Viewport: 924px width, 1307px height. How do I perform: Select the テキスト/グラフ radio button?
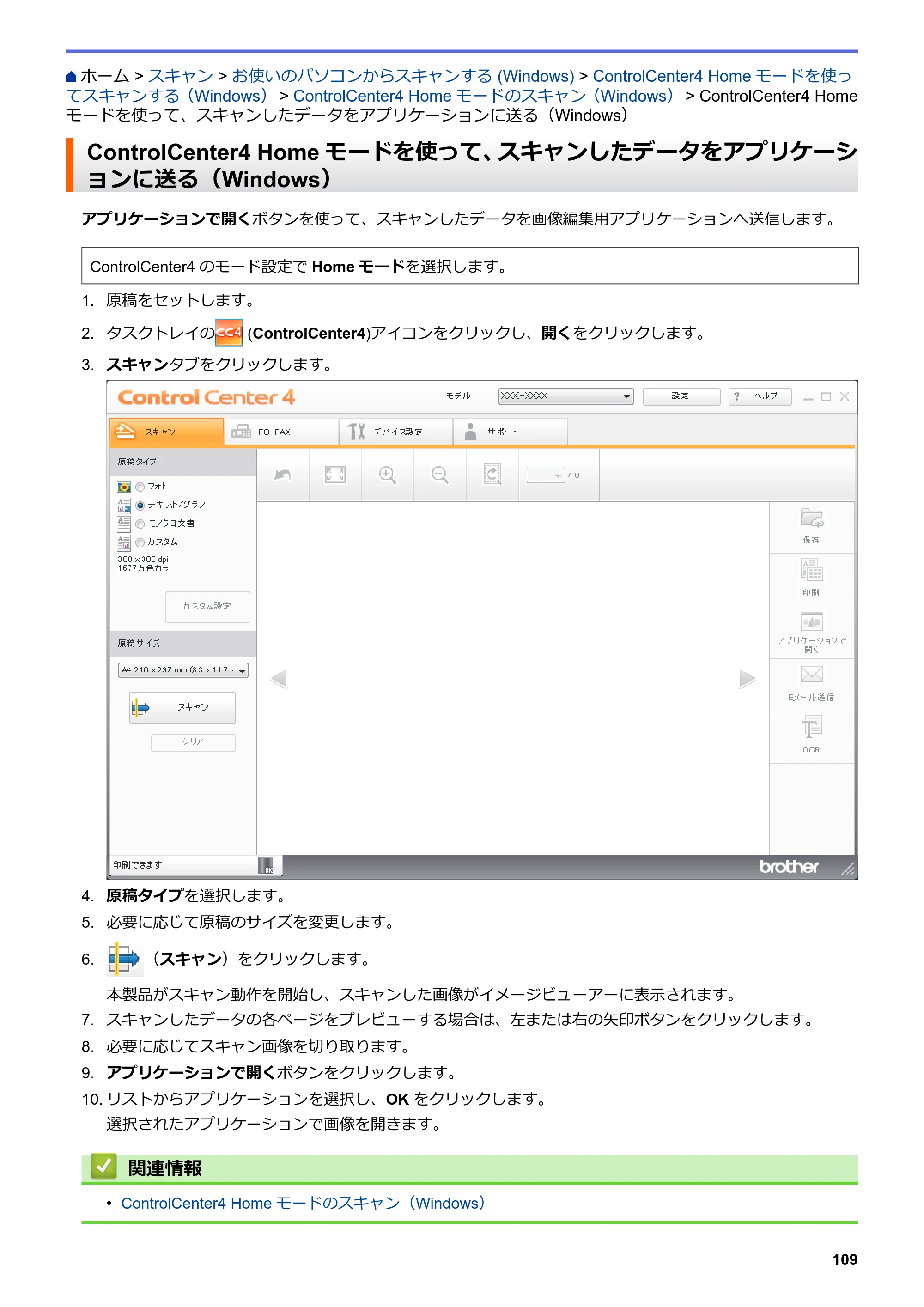[x=140, y=505]
